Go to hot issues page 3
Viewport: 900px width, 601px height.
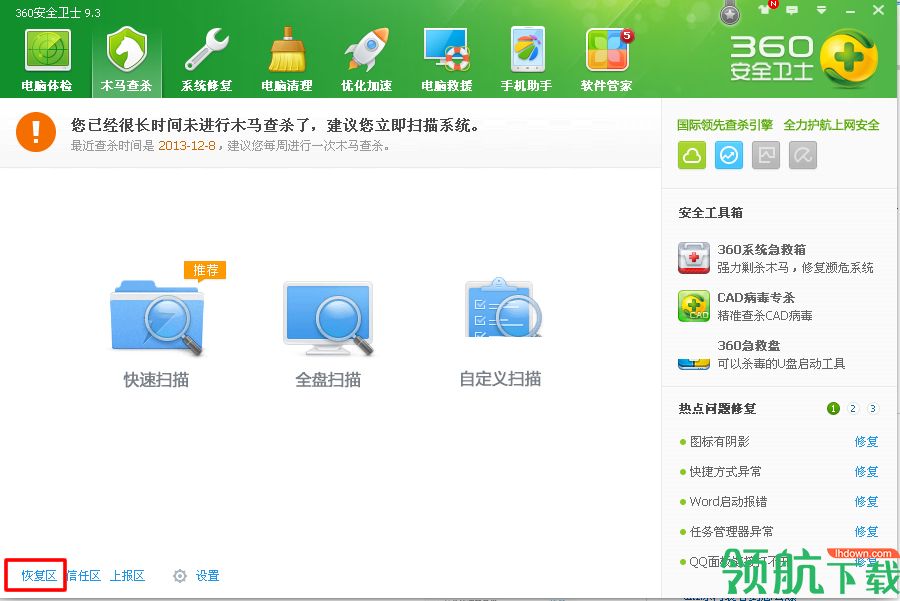pyautogui.click(x=872, y=409)
